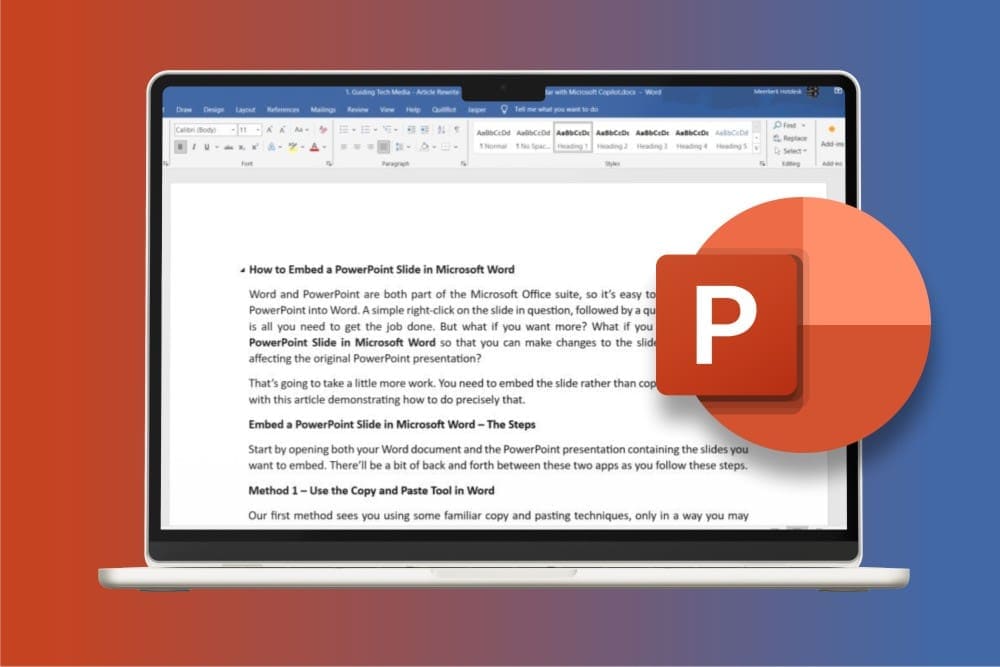Click the red font color swatch

pyautogui.click(x=314, y=147)
